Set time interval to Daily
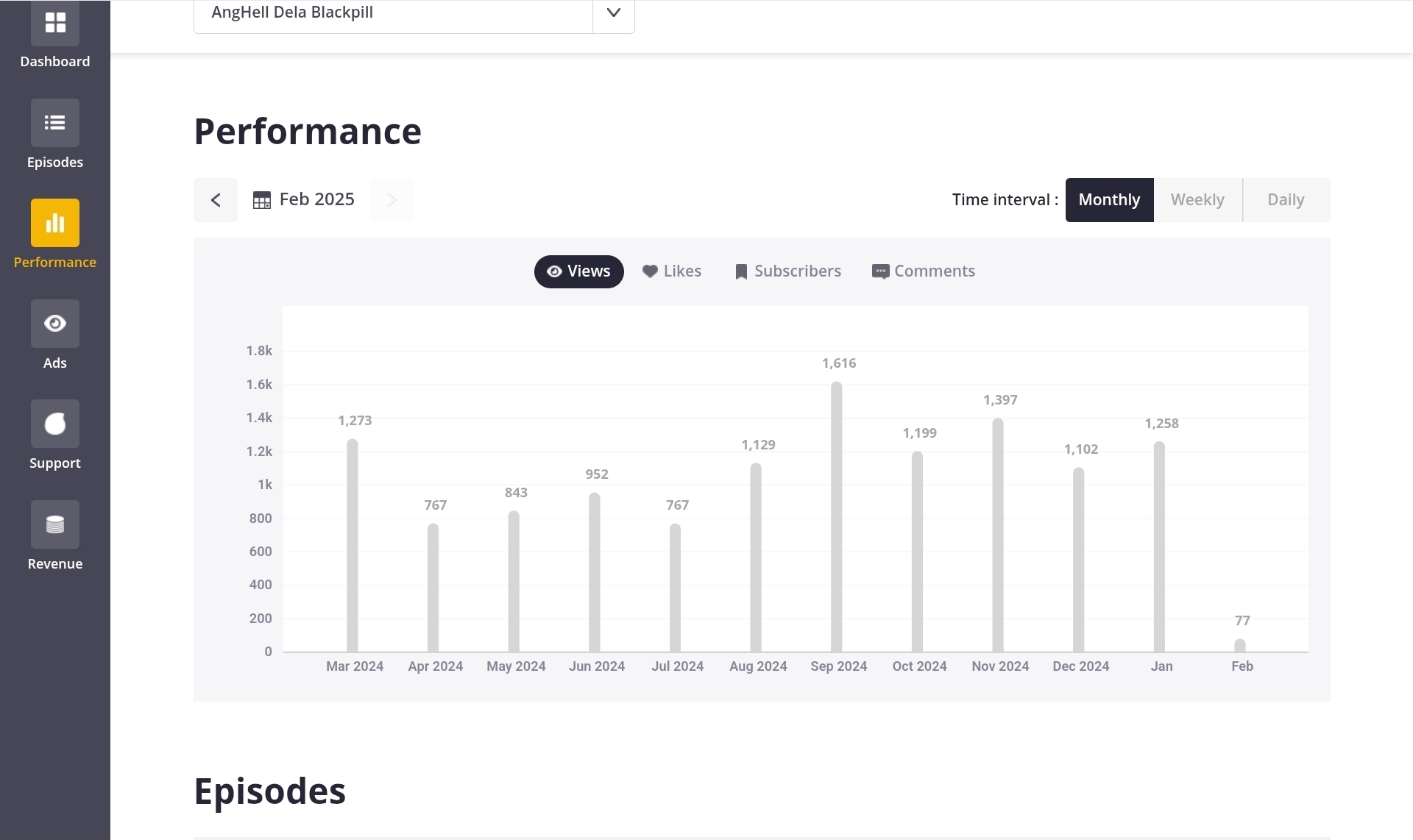Screen dimensions: 1413x840 tap(1286, 200)
